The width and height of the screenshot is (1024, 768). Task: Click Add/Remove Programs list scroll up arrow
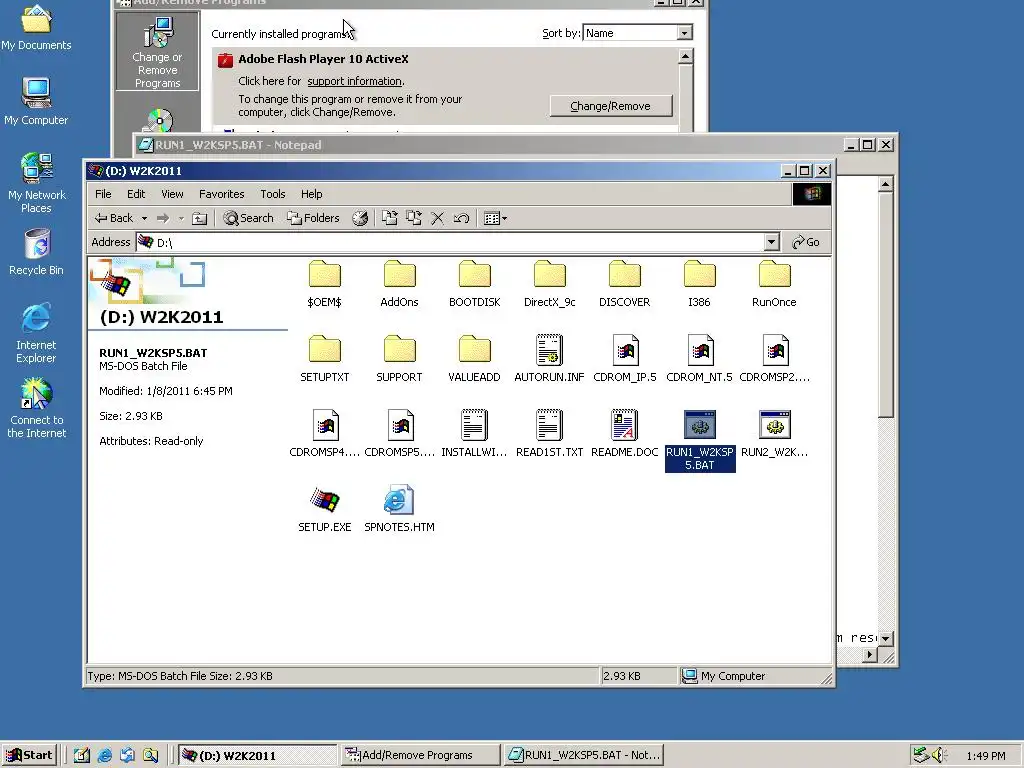[x=685, y=57]
